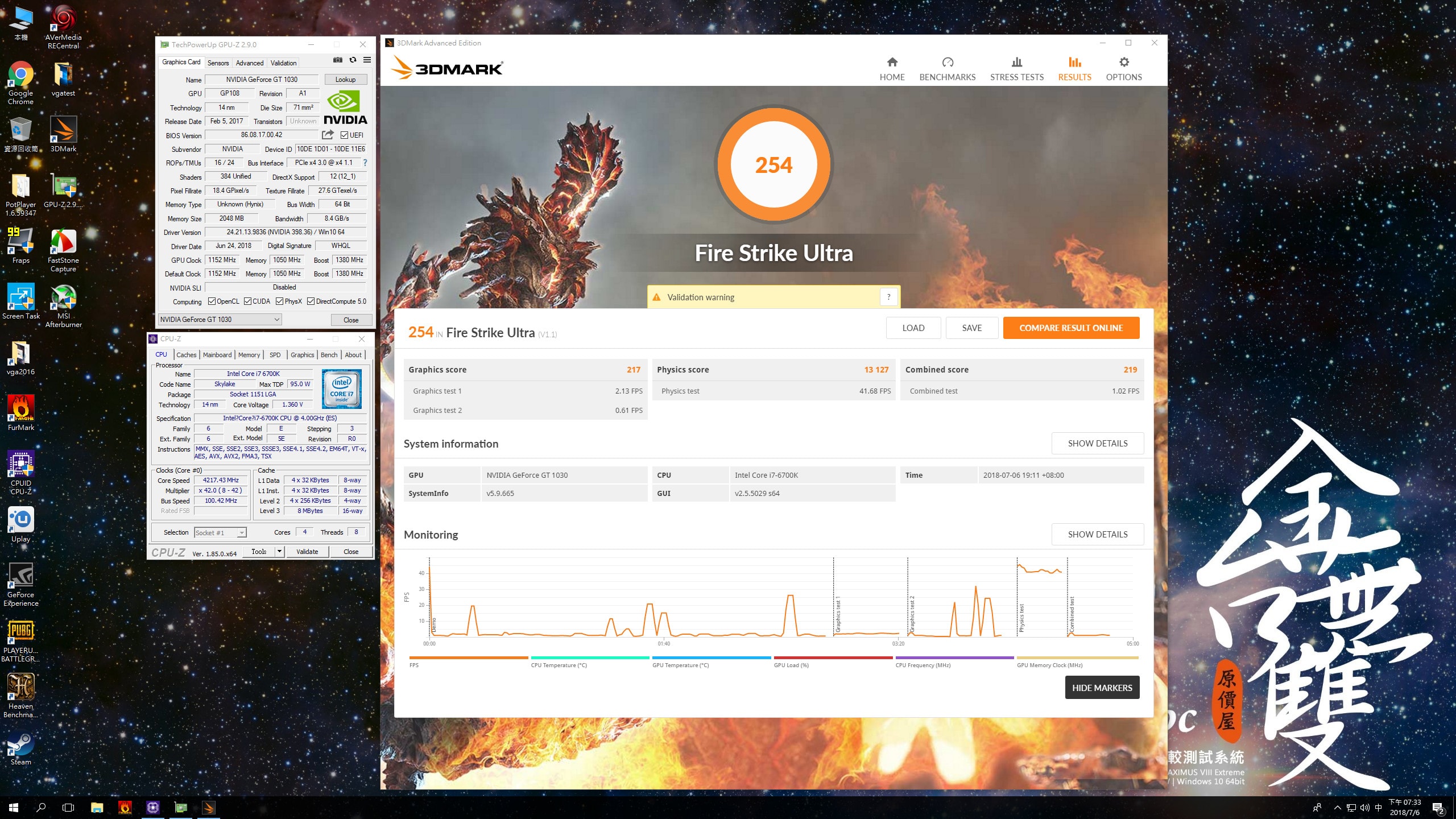1456x819 pixels.
Task: Click the HIDE MARKERS button
Action: click(1102, 688)
